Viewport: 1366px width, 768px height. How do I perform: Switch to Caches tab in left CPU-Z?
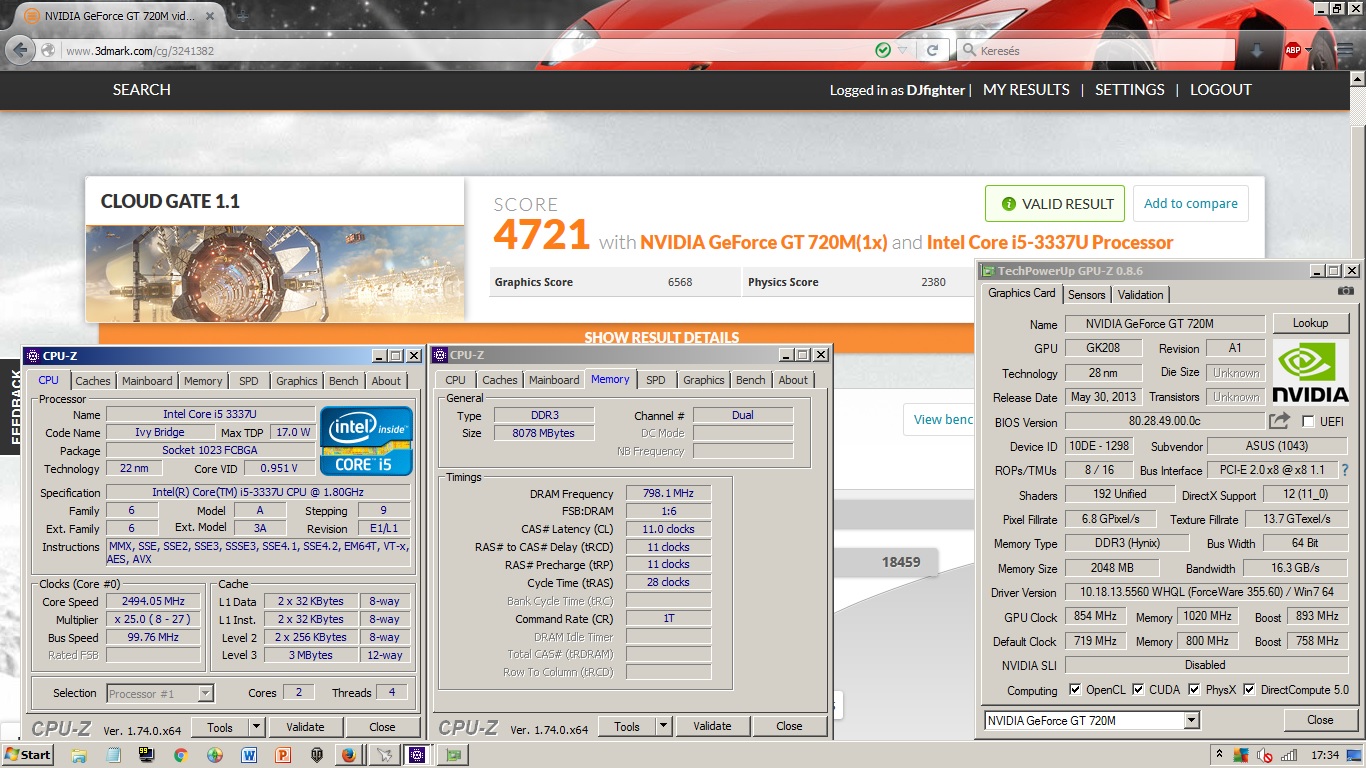point(93,381)
